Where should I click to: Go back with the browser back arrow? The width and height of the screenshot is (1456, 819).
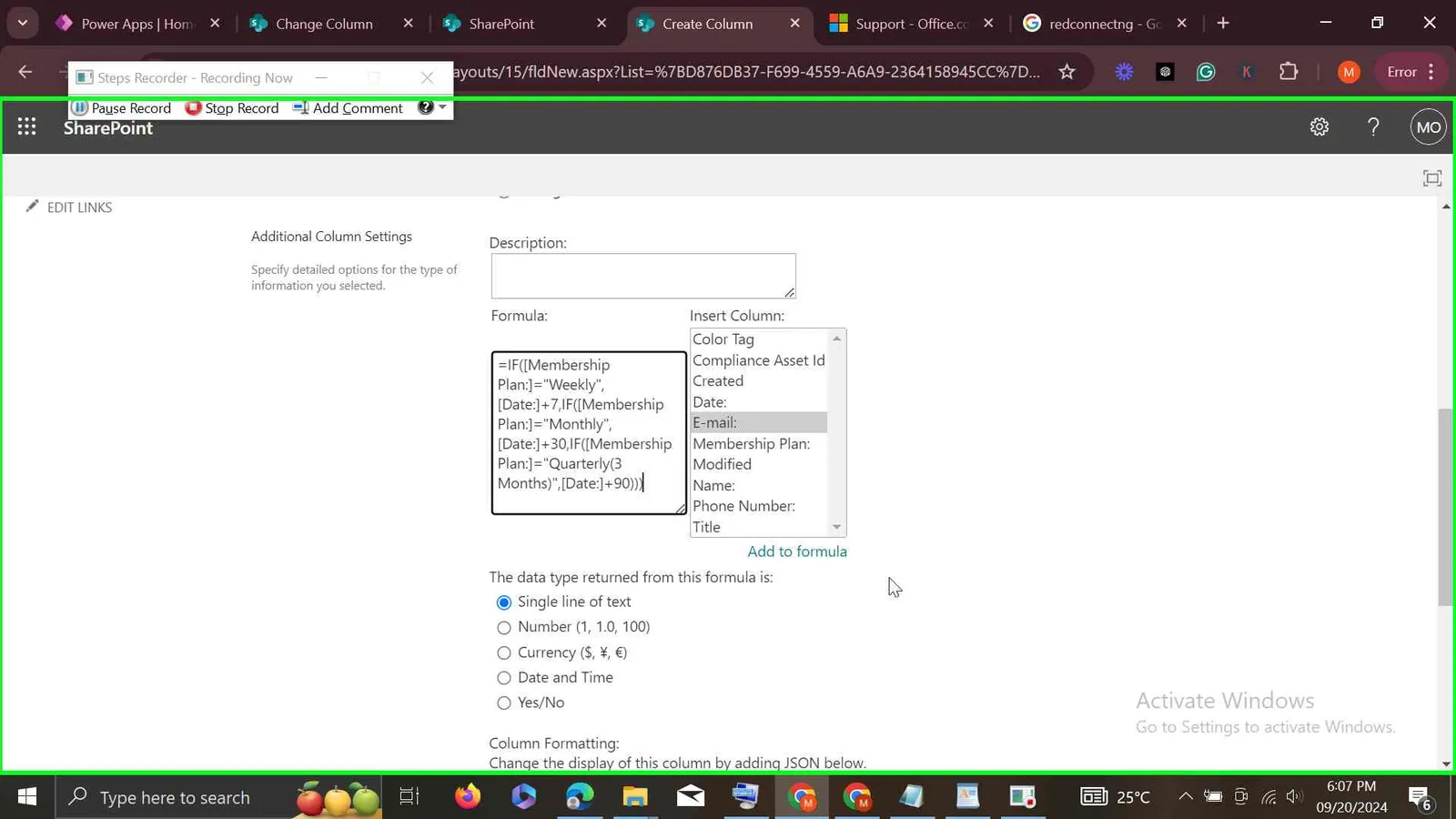pos(25,72)
